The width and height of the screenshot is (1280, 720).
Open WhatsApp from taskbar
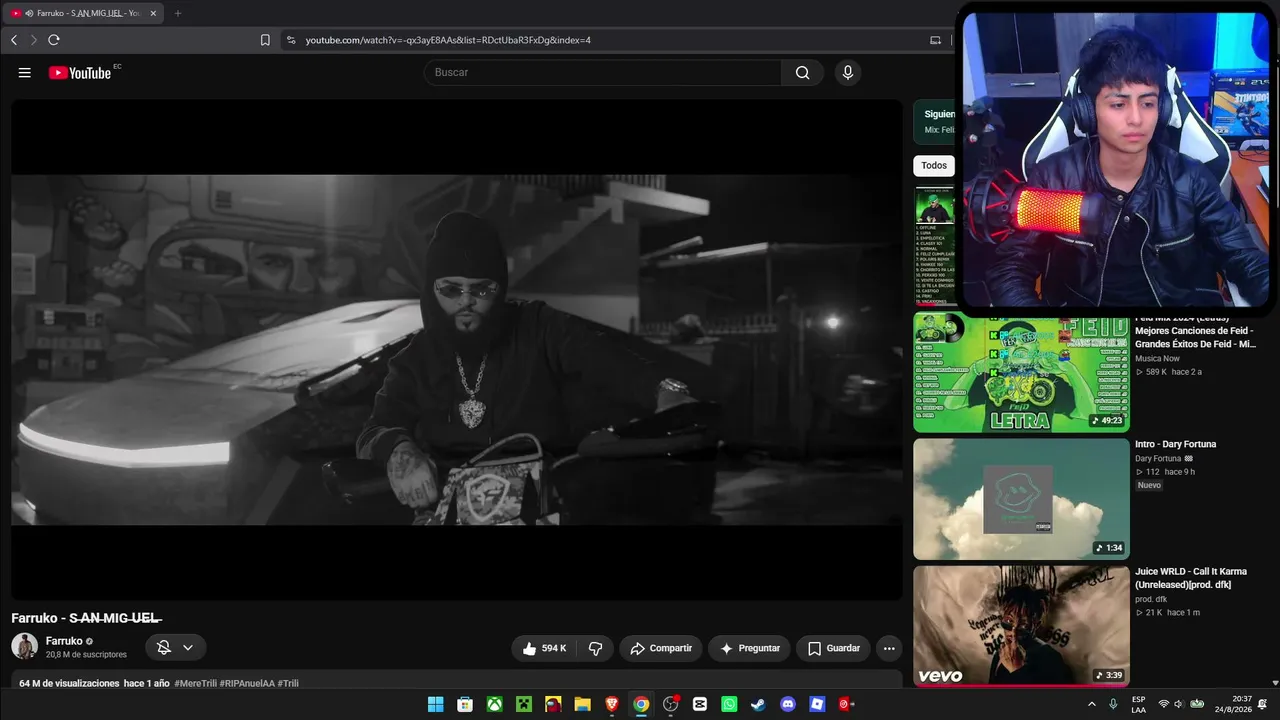[729, 704]
